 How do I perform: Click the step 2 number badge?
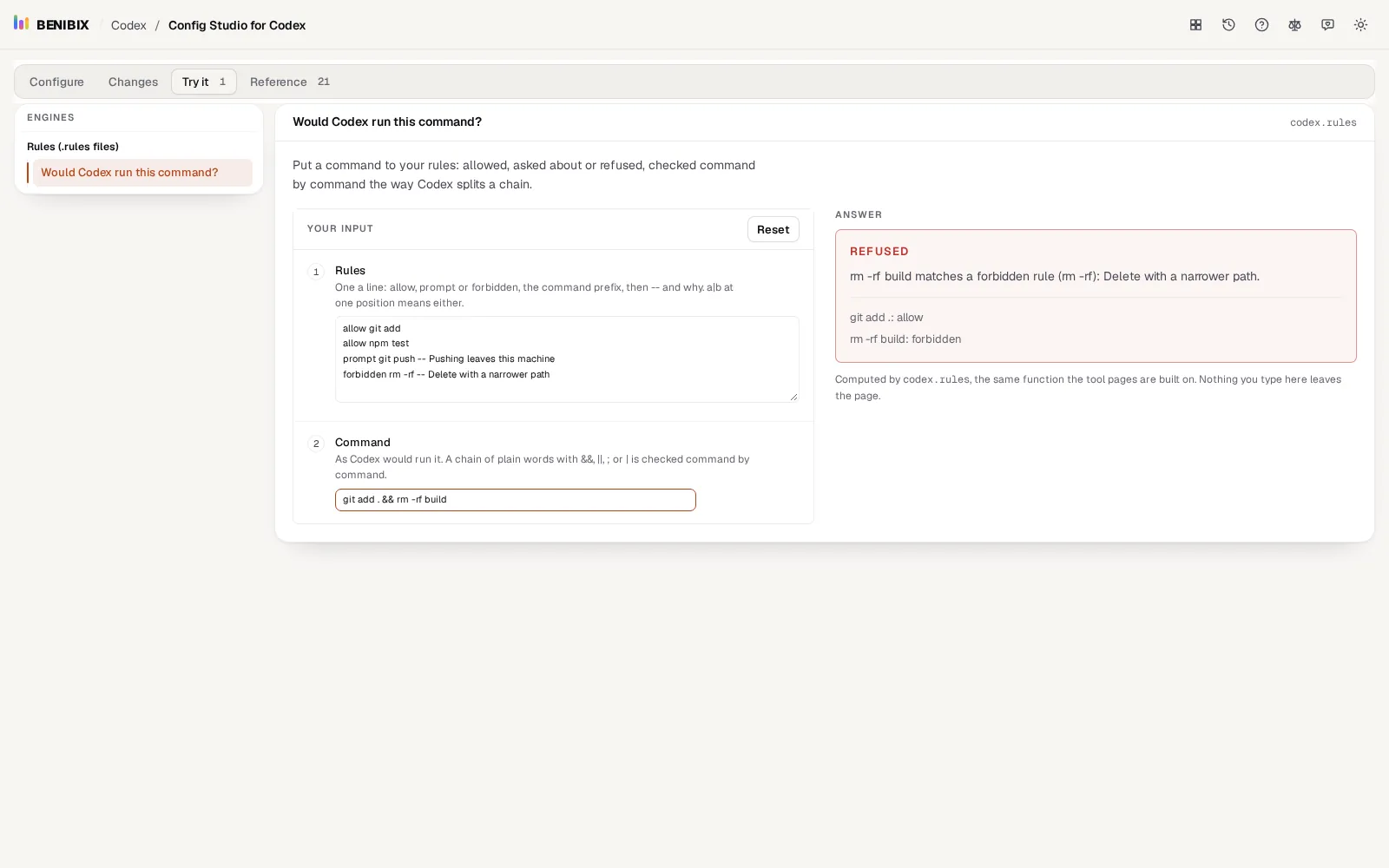tap(316, 444)
